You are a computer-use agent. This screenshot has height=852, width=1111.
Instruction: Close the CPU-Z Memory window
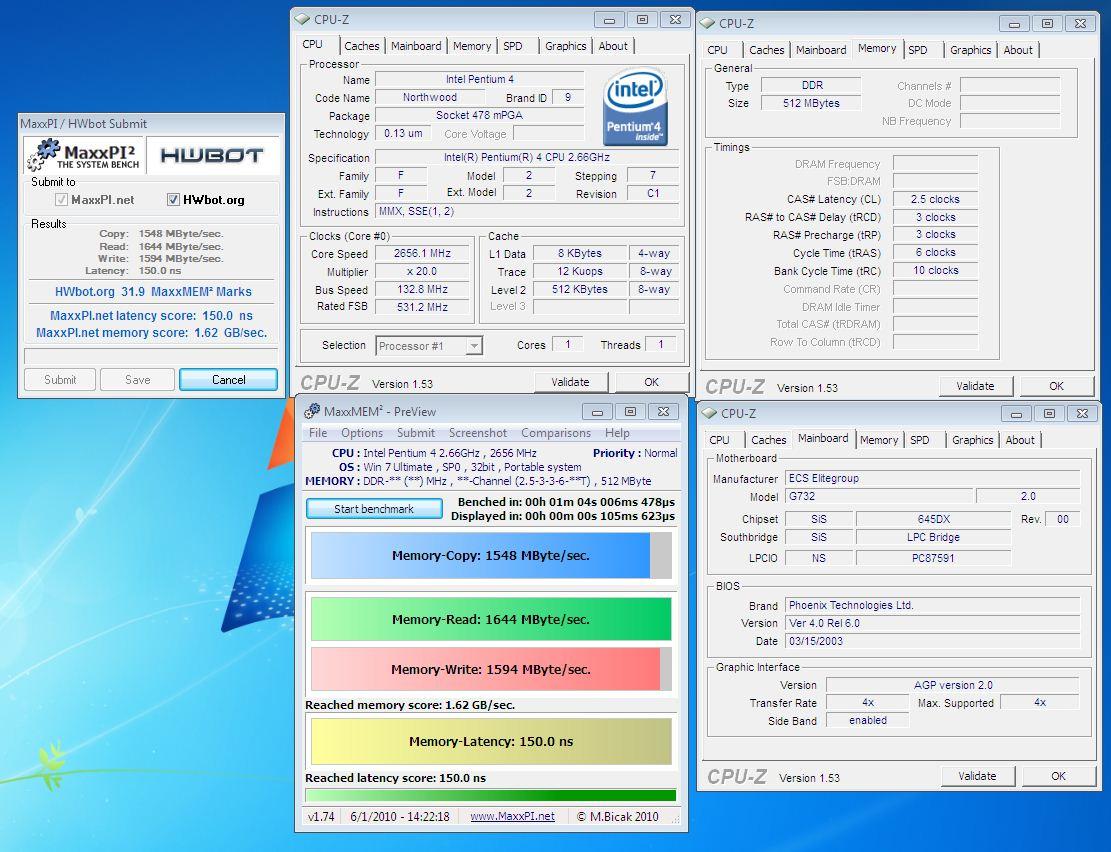point(1081,23)
